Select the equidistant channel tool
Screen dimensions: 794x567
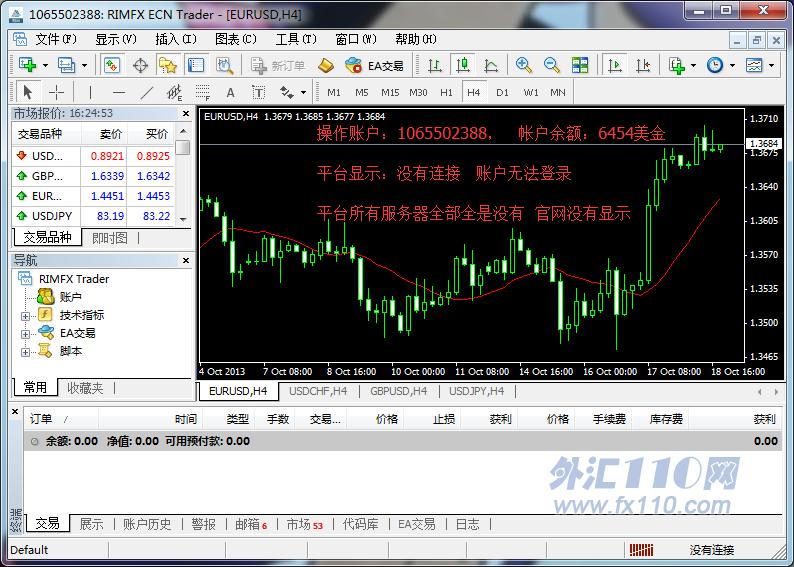tap(175, 92)
